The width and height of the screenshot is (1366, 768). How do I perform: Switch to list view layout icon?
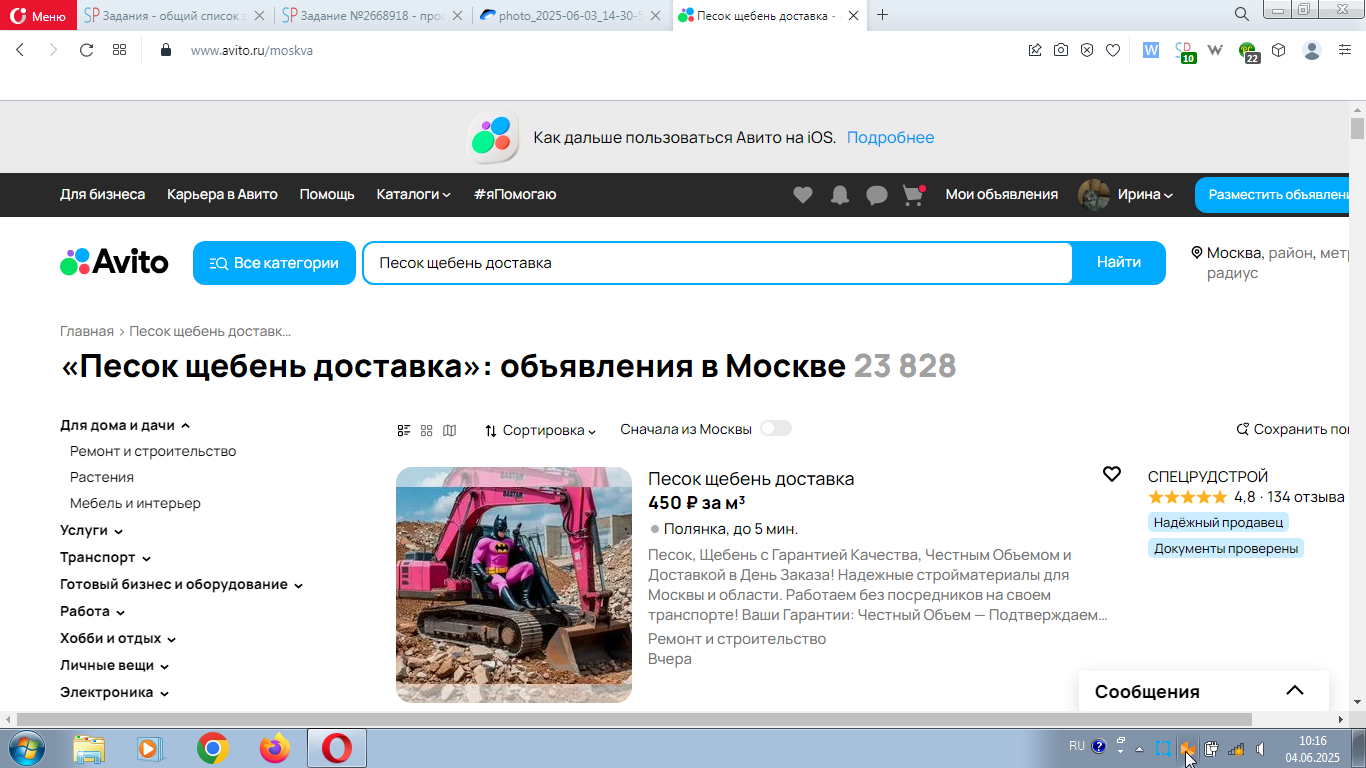pos(404,430)
